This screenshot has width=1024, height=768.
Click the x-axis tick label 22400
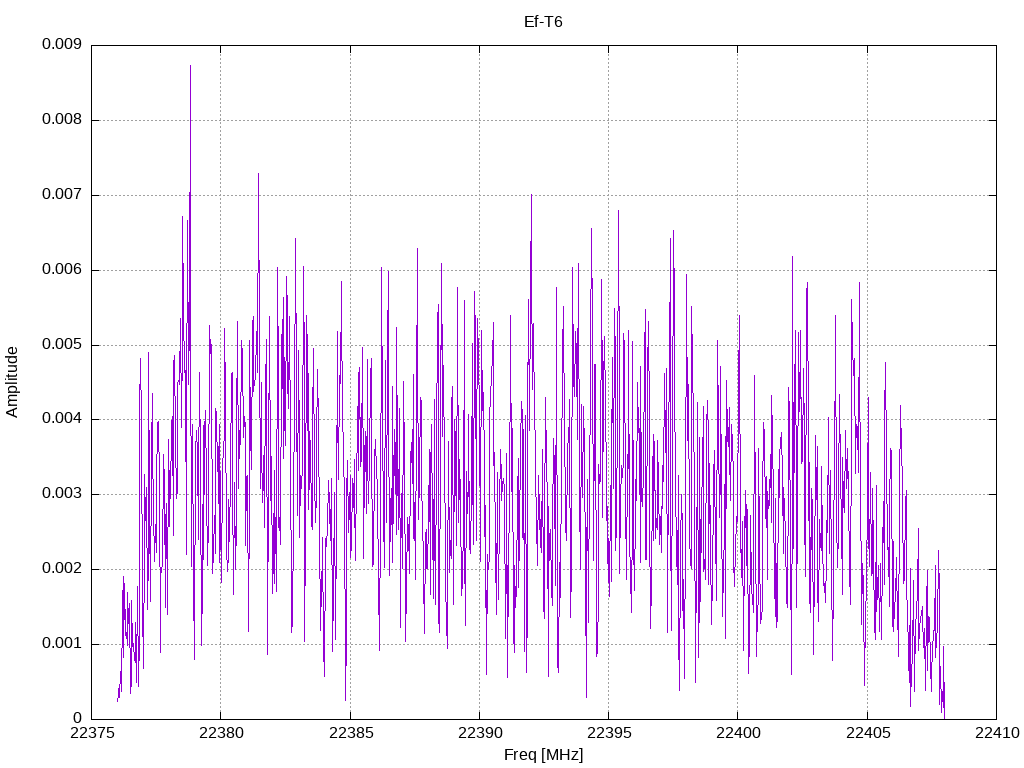tap(739, 733)
